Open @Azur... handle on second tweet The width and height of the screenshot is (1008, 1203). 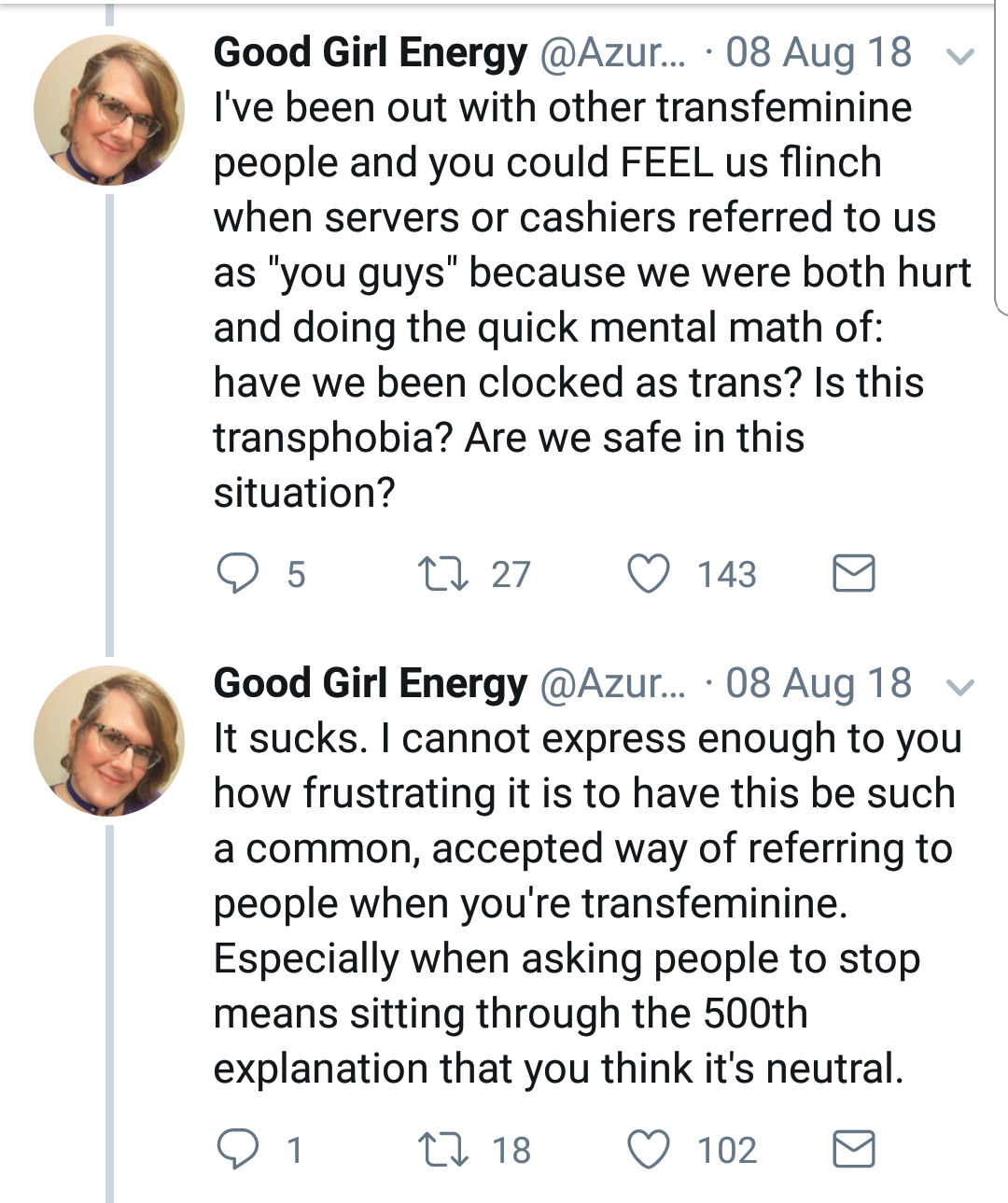click(x=612, y=684)
